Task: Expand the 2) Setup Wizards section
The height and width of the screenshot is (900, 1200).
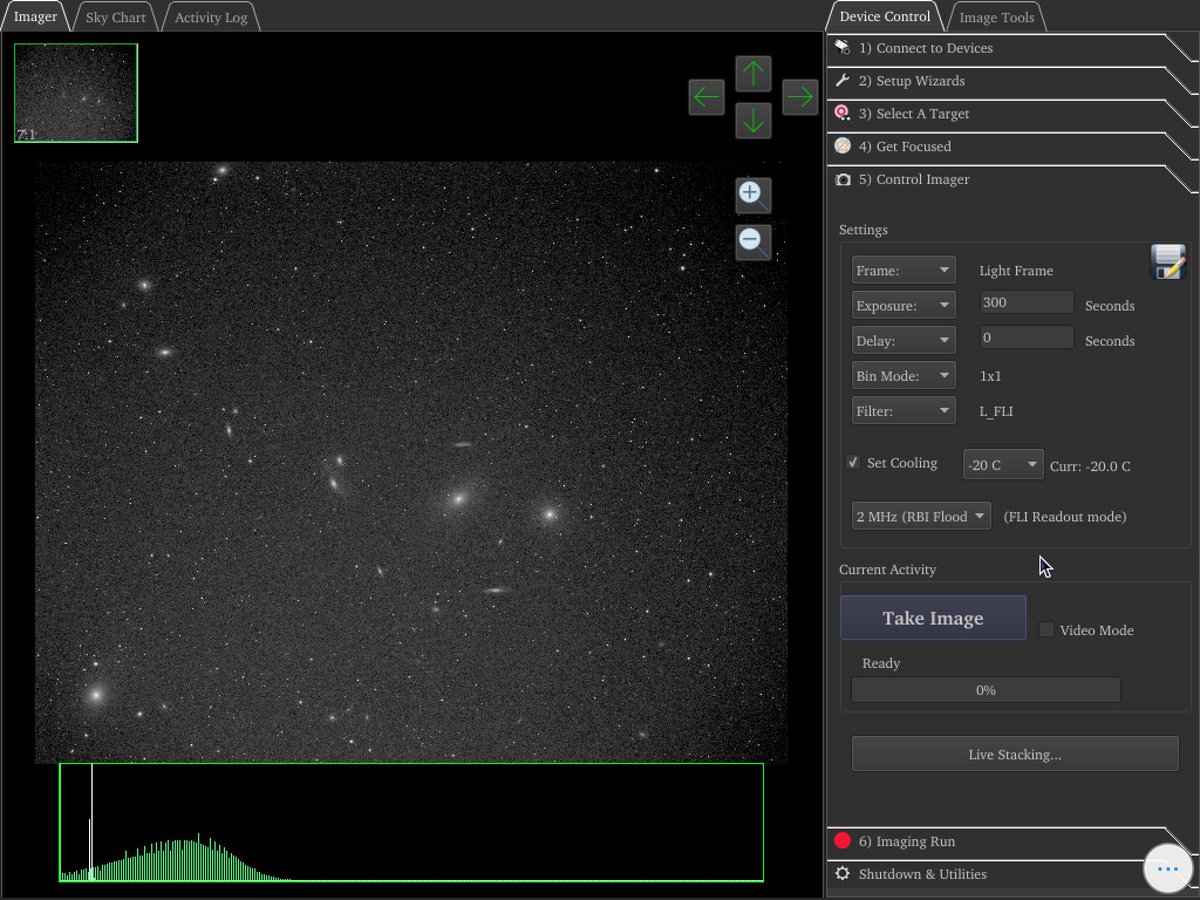Action: [x=1010, y=81]
